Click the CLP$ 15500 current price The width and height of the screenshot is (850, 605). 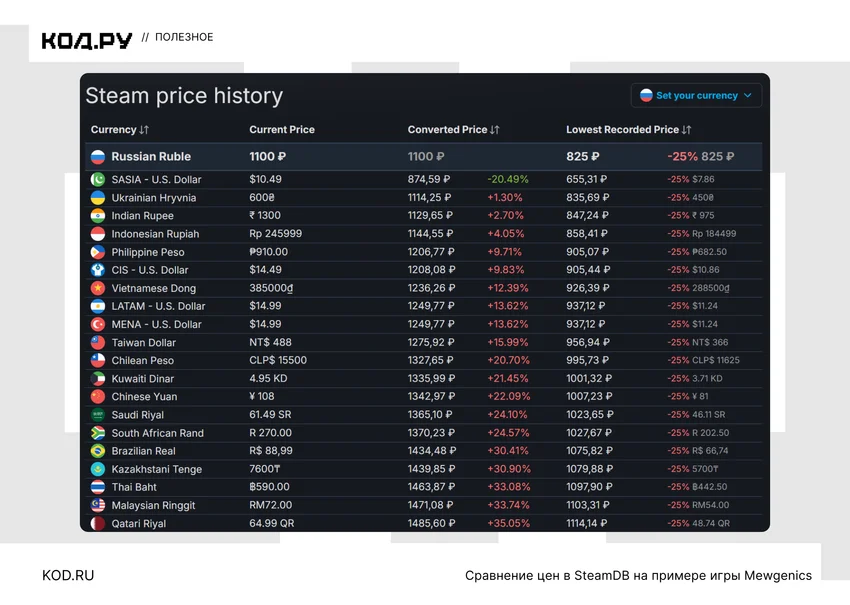pyautogui.click(x=278, y=361)
